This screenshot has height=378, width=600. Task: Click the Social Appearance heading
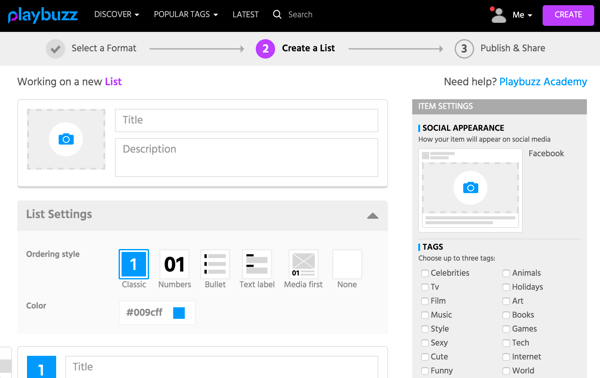[x=463, y=128]
